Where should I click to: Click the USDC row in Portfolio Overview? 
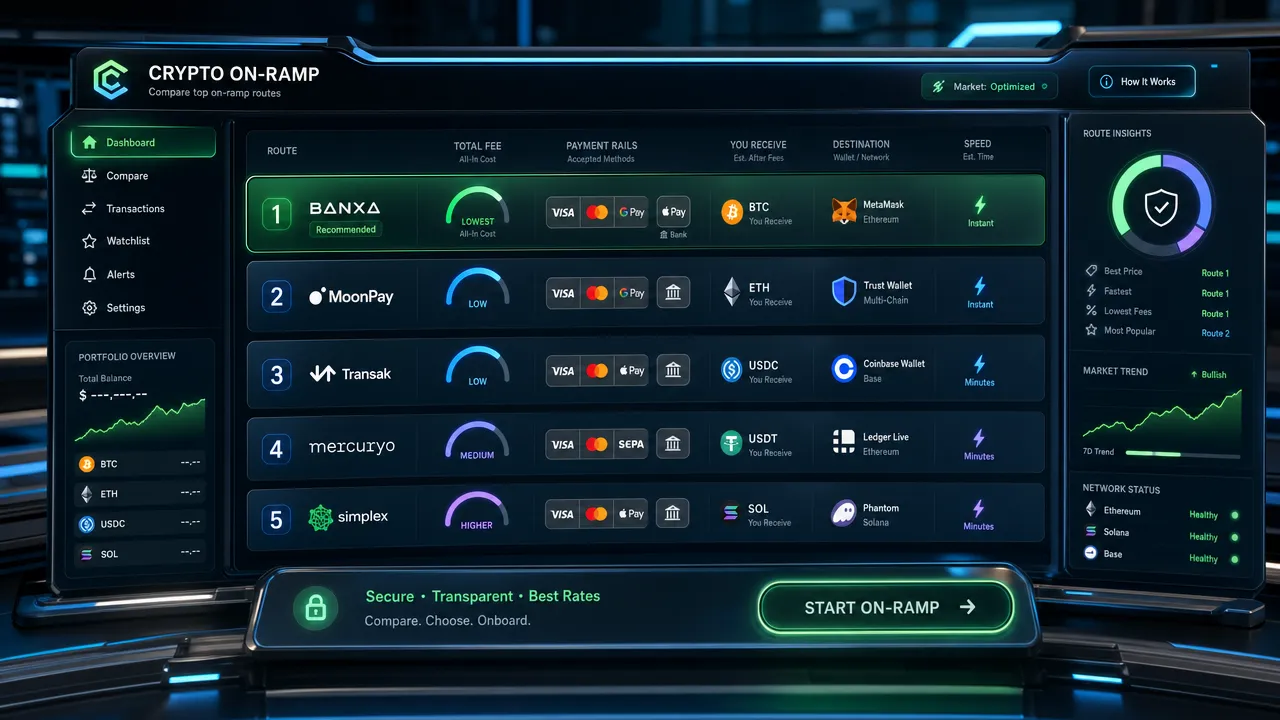tap(140, 524)
